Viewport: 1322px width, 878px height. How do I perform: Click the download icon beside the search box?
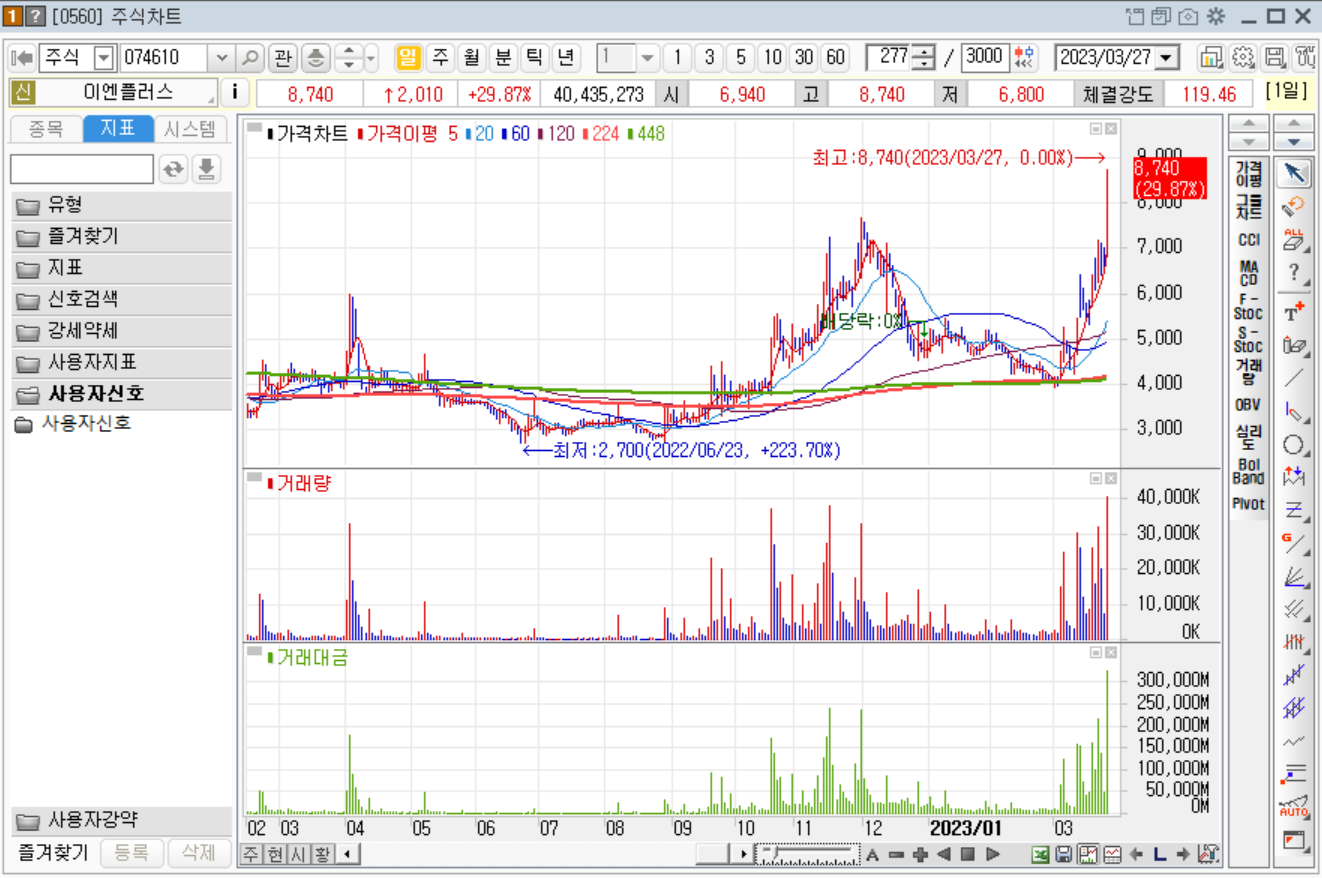tap(206, 169)
